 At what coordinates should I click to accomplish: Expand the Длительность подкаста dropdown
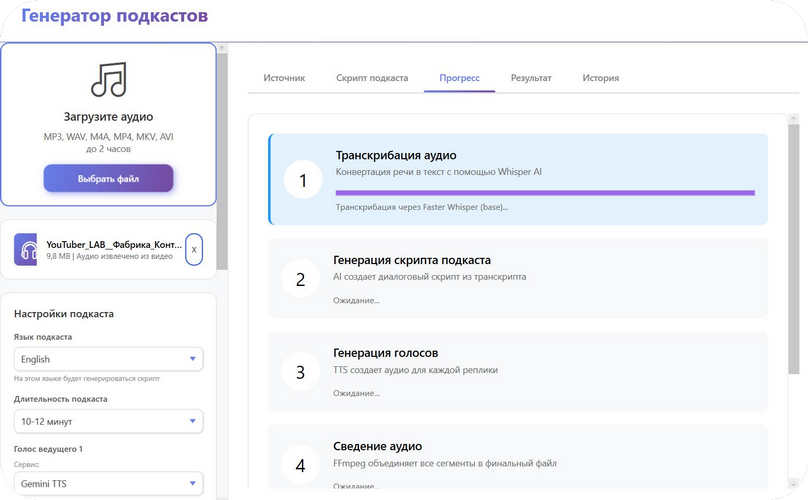pyautogui.click(x=108, y=421)
